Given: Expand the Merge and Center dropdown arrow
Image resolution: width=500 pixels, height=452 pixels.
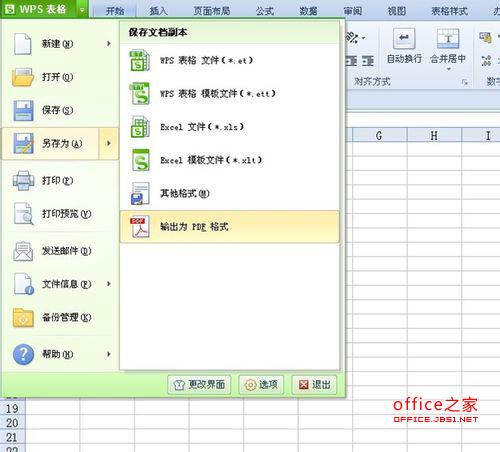Looking at the screenshot, I should pos(448,69).
